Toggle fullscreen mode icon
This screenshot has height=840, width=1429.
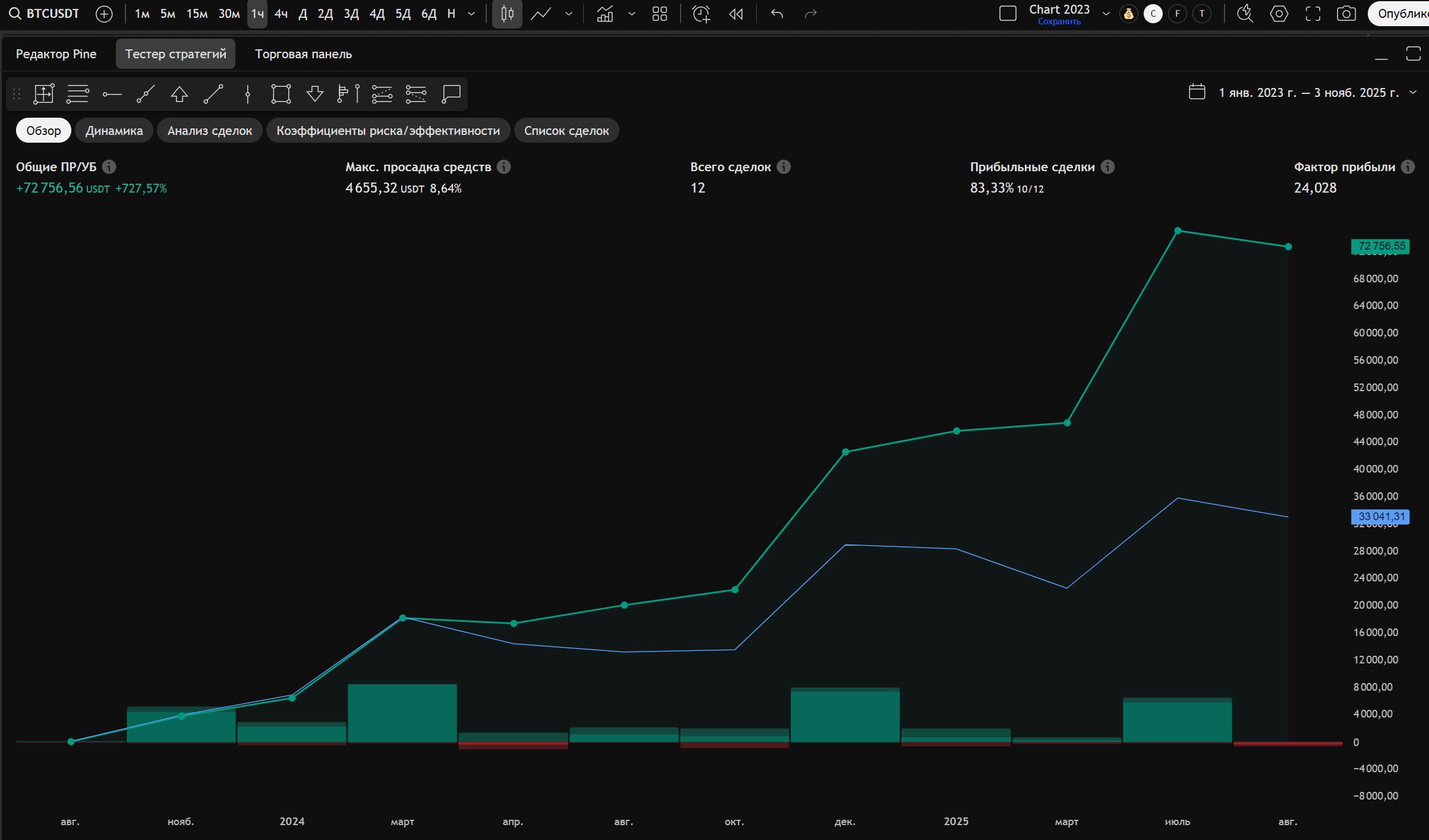pyautogui.click(x=1312, y=14)
